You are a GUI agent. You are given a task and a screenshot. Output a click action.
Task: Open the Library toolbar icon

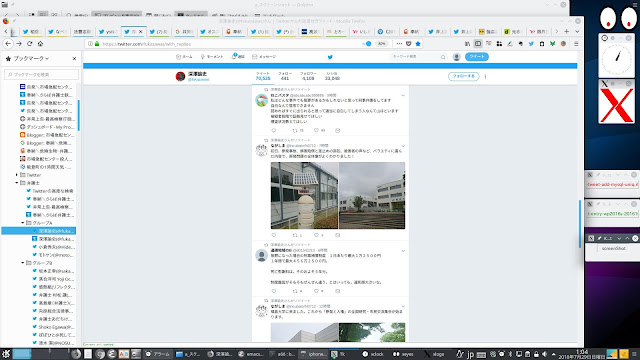[467, 44]
